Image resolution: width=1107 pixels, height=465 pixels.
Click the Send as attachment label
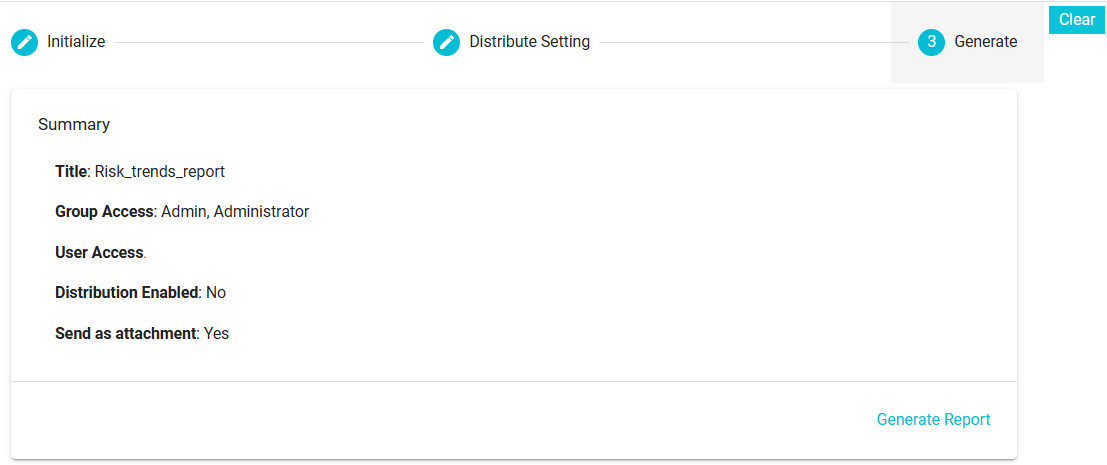126,334
